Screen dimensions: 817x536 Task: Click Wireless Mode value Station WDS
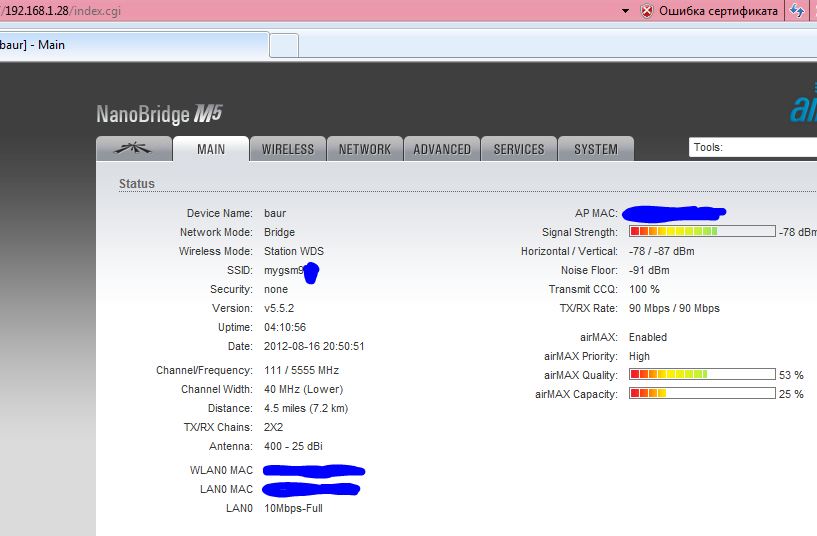[x=293, y=251]
